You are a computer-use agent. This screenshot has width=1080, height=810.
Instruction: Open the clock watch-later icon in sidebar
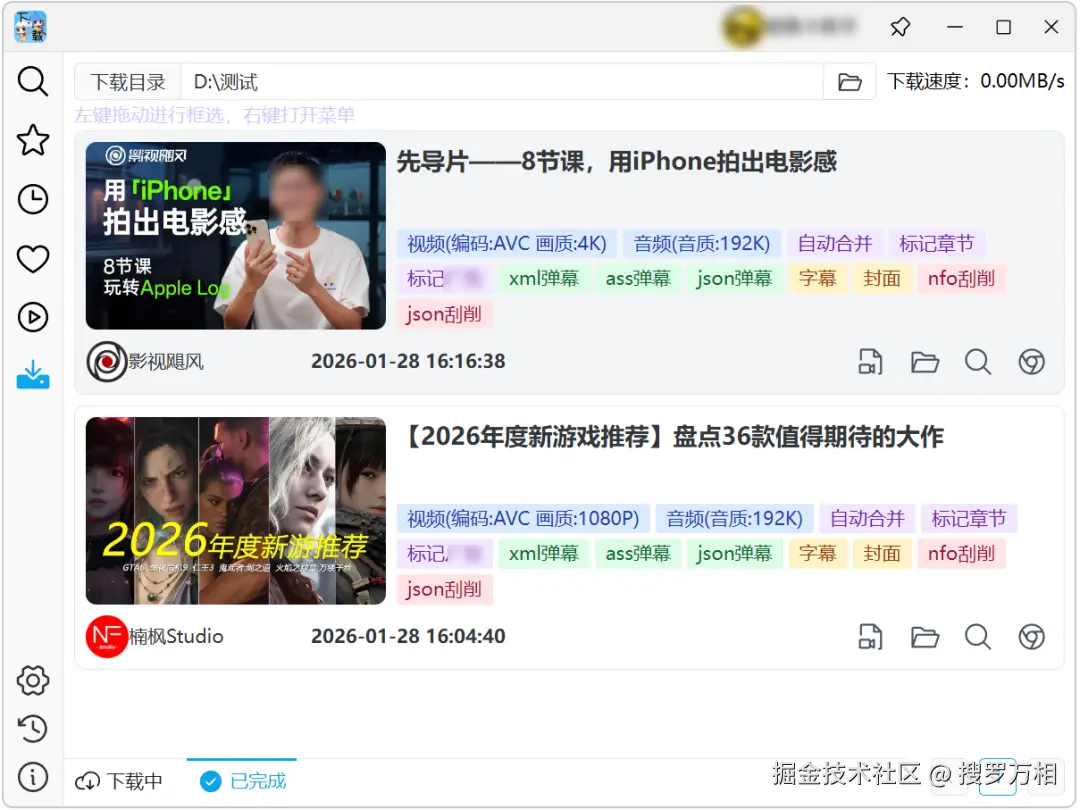coord(32,200)
